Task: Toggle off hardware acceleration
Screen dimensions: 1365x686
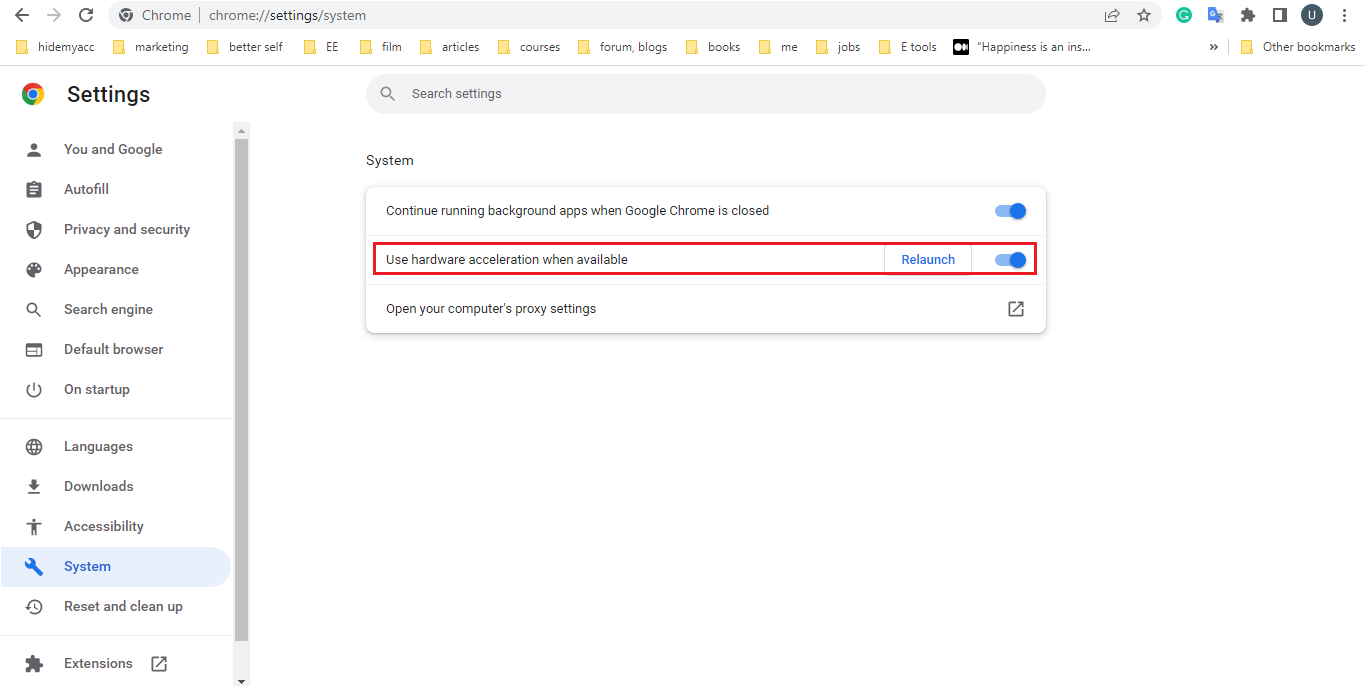Action: (1010, 259)
